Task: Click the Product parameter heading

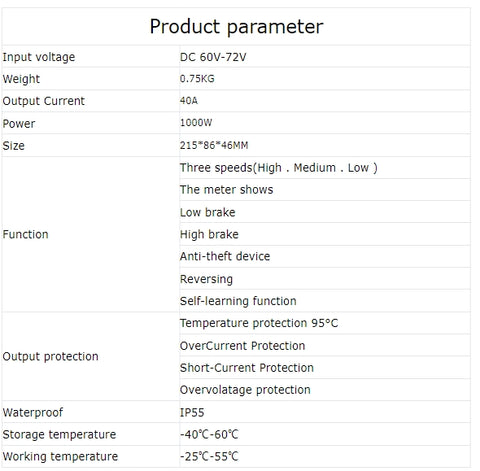Action: pyautogui.click(x=236, y=27)
